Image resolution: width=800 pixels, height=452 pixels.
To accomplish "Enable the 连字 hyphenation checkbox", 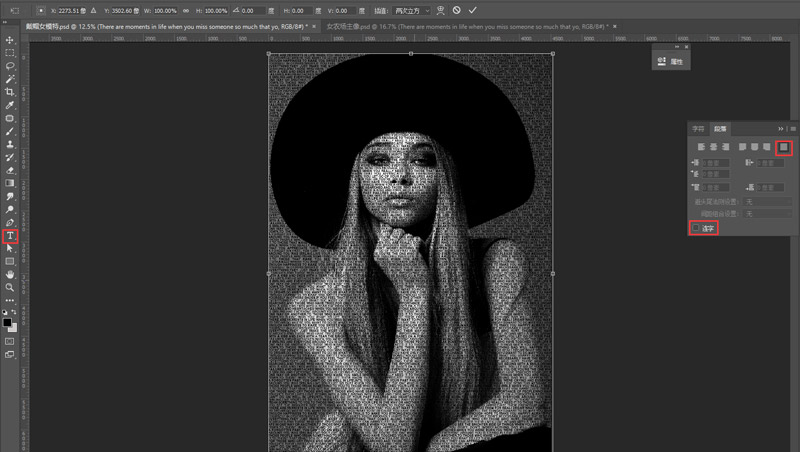I will pos(696,228).
